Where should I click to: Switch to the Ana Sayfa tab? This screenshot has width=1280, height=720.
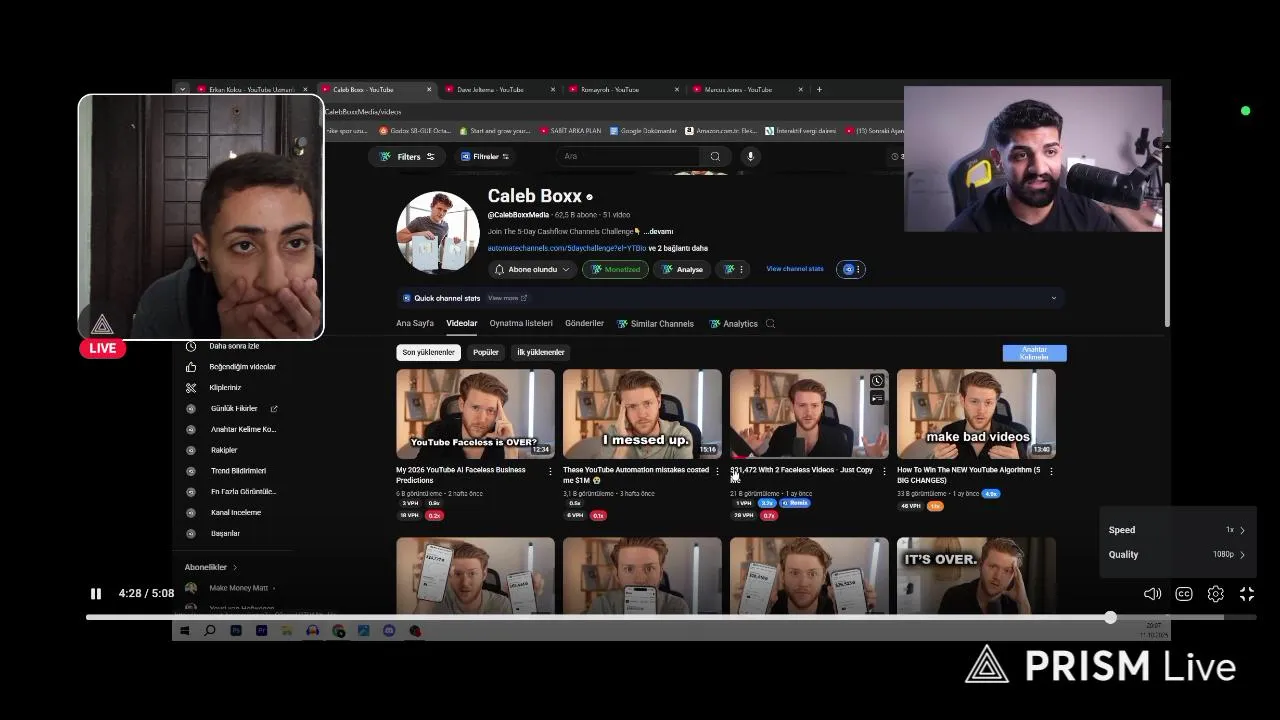415,324
